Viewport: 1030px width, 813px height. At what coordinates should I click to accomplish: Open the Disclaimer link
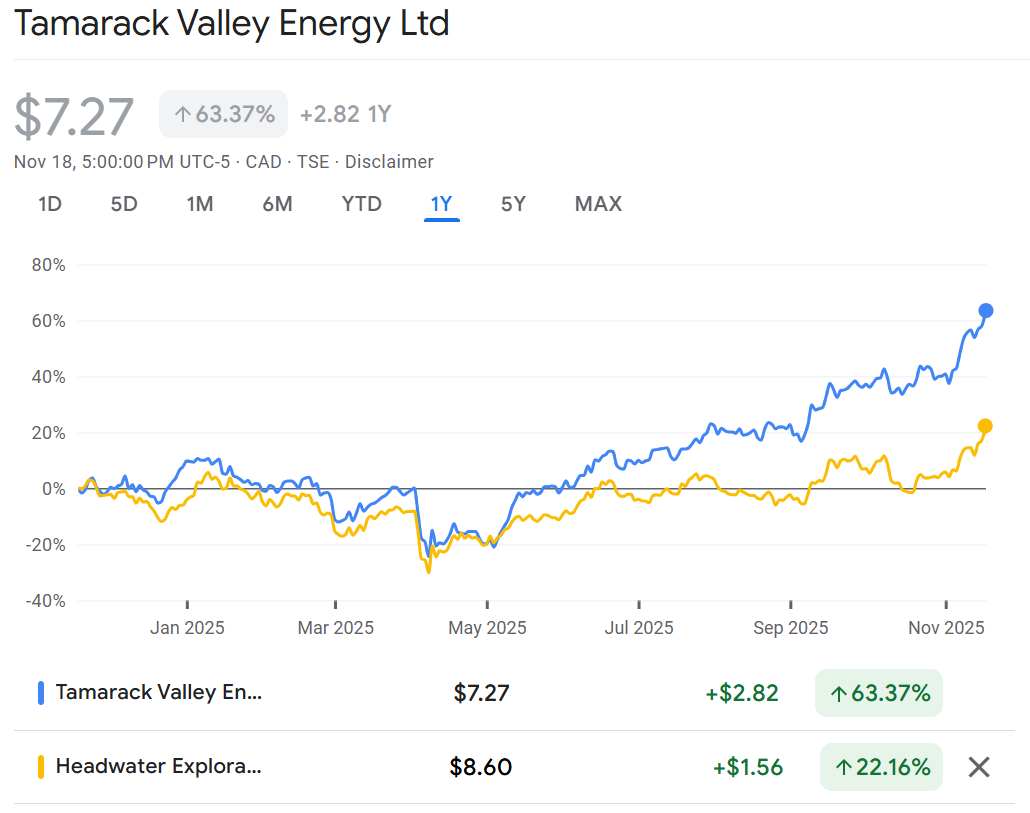click(389, 162)
